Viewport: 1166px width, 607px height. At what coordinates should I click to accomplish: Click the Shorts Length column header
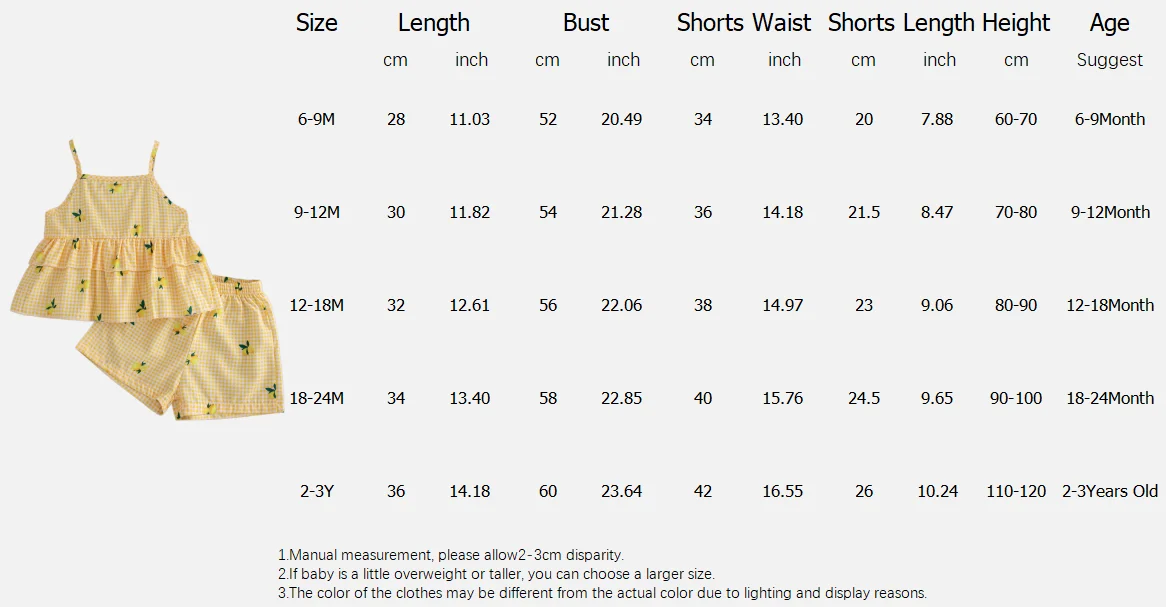tap(901, 23)
